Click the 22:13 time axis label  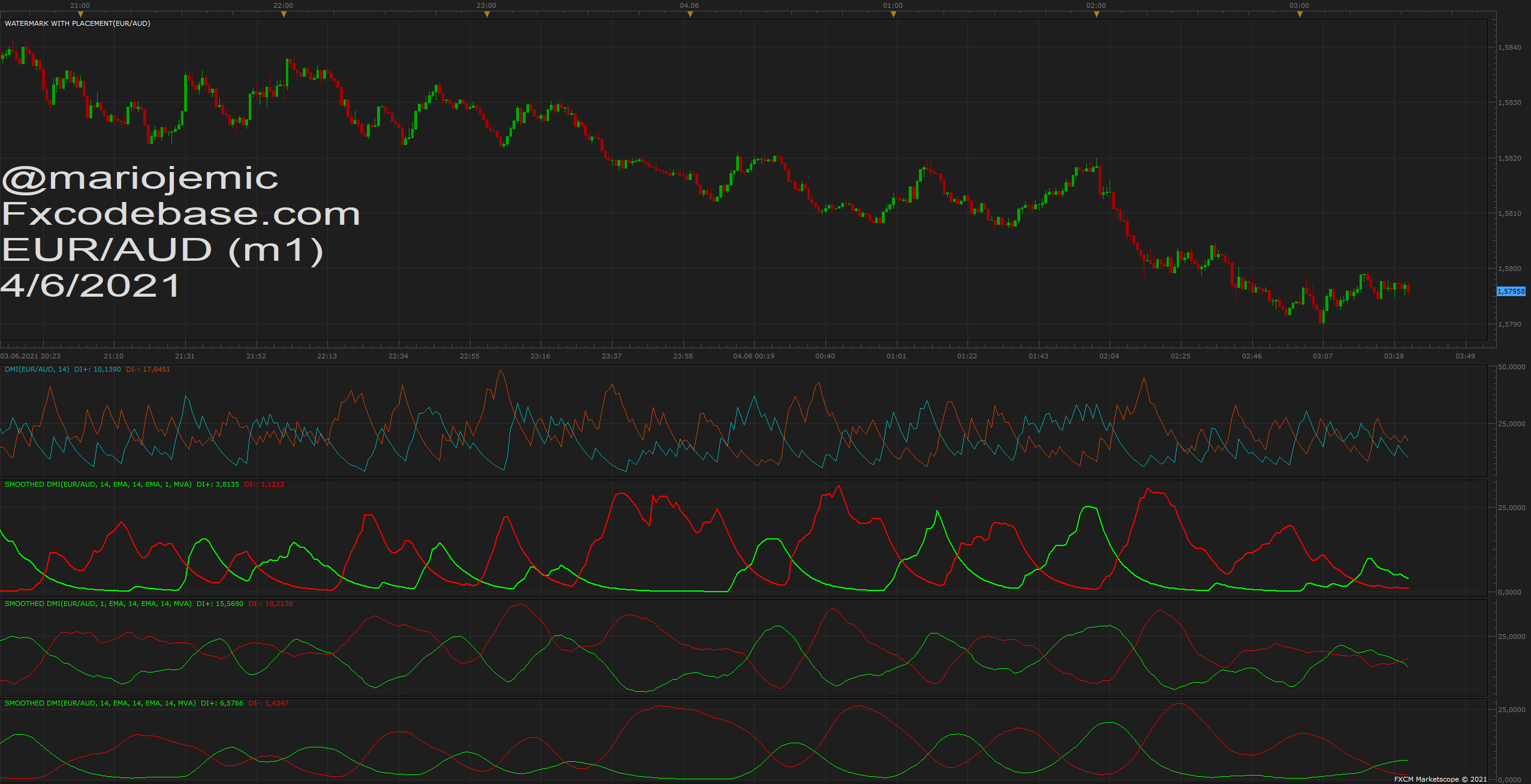[327, 356]
